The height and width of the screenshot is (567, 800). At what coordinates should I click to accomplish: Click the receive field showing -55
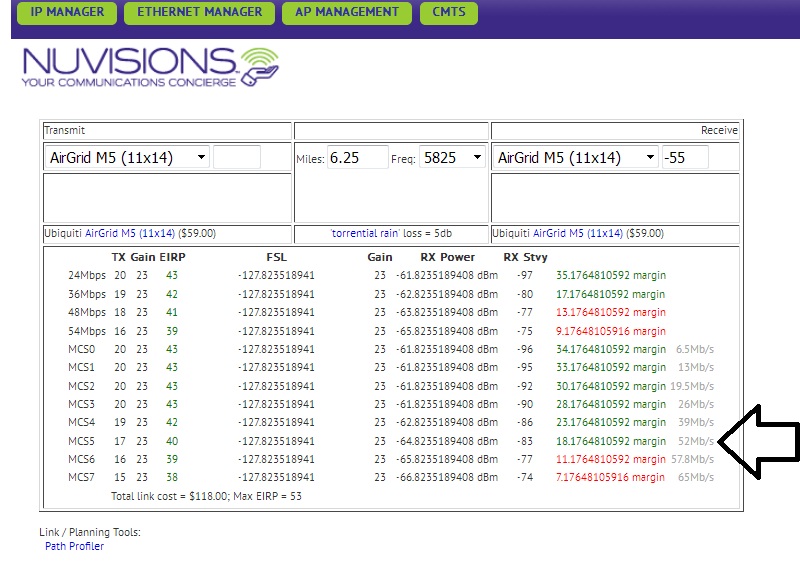click(685, 157)
